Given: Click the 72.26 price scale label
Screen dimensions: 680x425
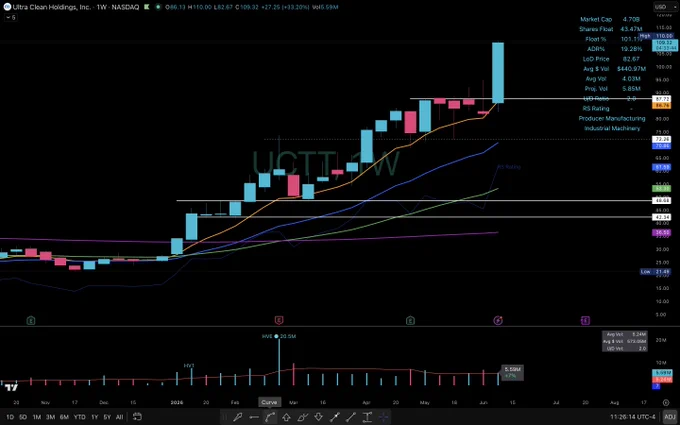Looking at the screenshot, I should 661,139.
